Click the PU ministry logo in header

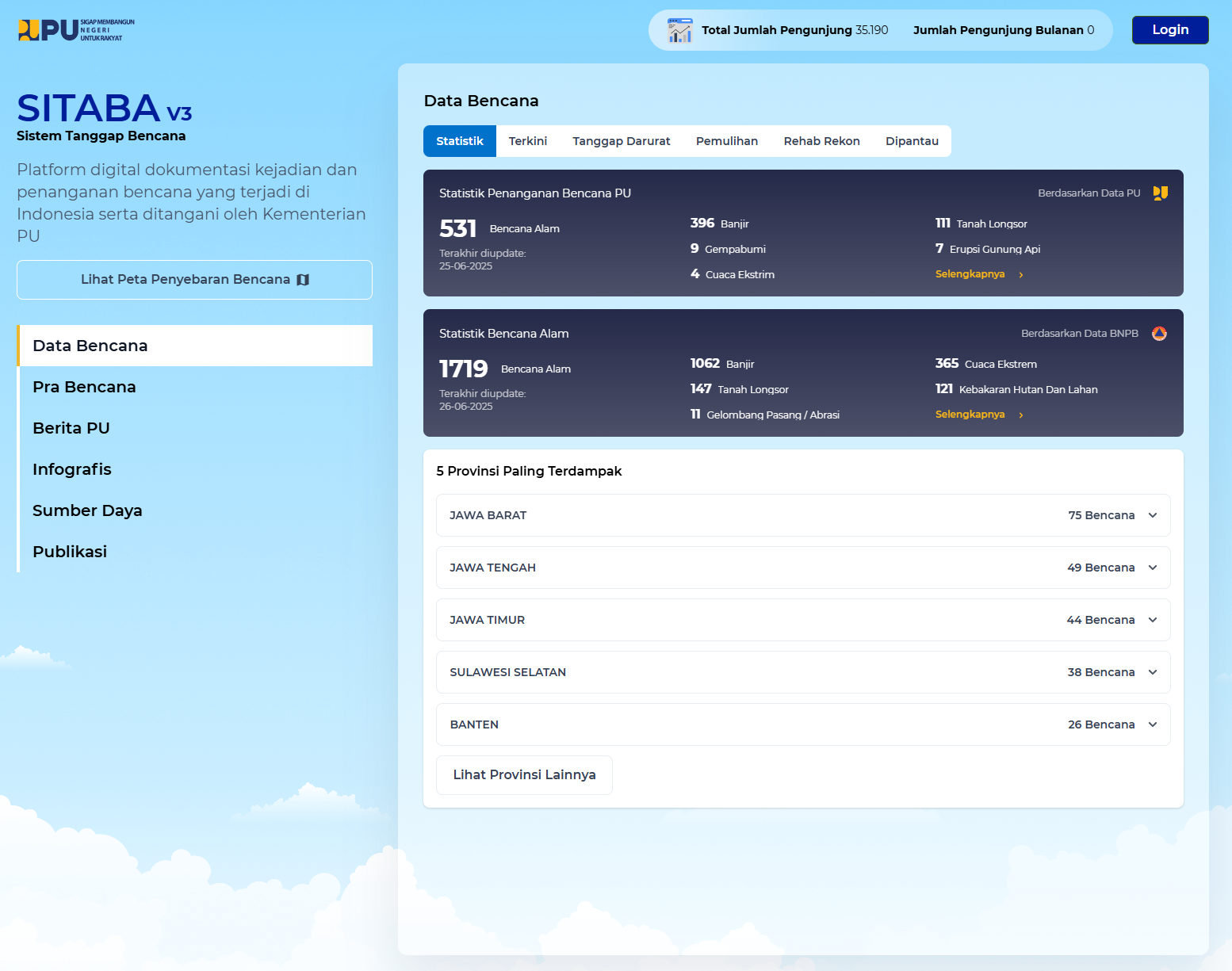pyautogui.click(x=75, y=30)
